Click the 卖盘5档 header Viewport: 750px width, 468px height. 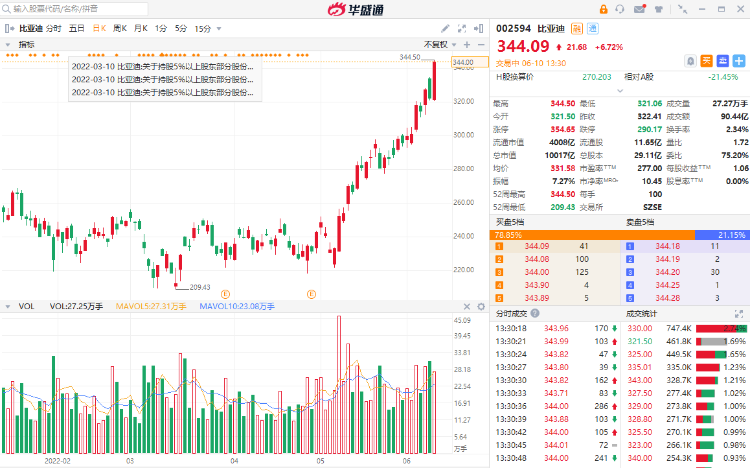pyautogui.click(x=640, y=222)
